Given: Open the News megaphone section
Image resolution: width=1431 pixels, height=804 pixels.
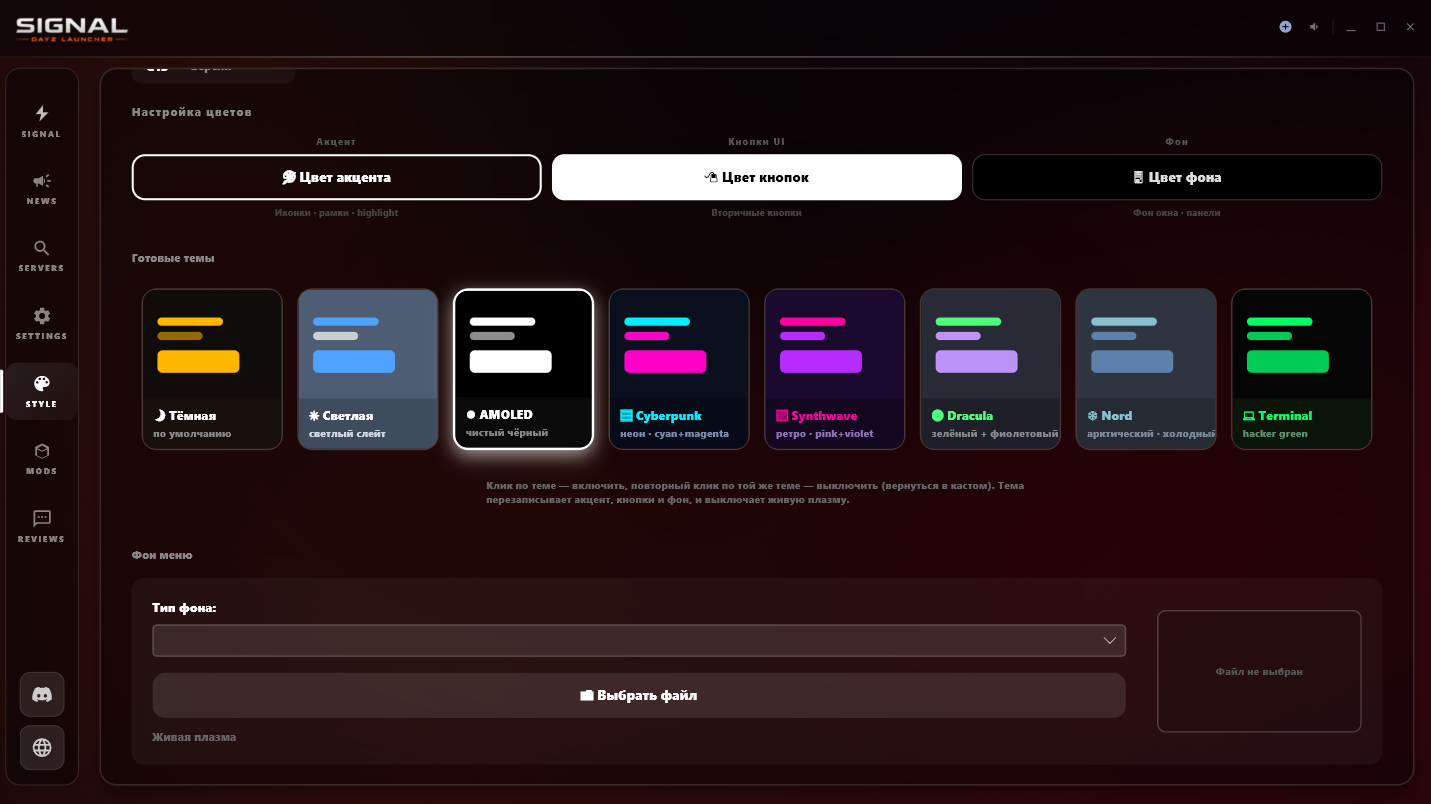Looking at the screenshot, I should coord(41,188).
